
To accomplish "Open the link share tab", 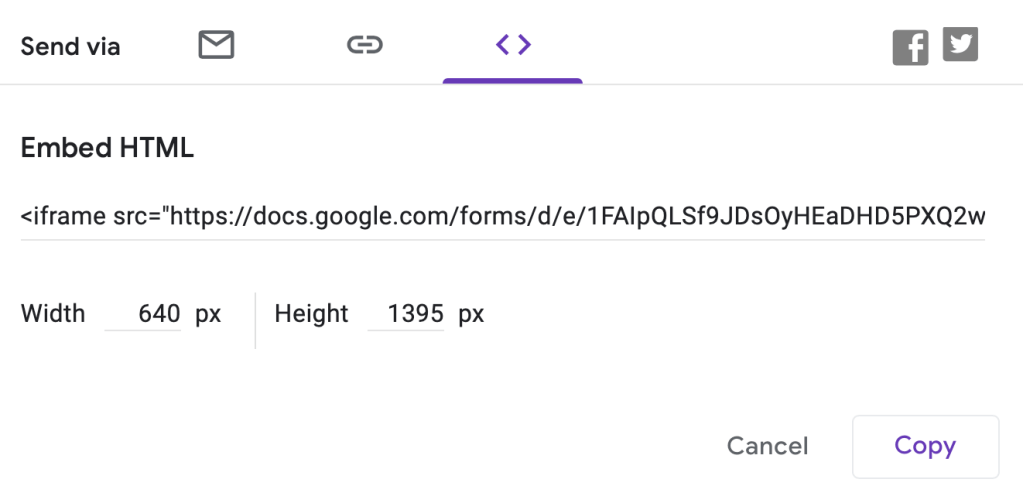I will (365, 46).
